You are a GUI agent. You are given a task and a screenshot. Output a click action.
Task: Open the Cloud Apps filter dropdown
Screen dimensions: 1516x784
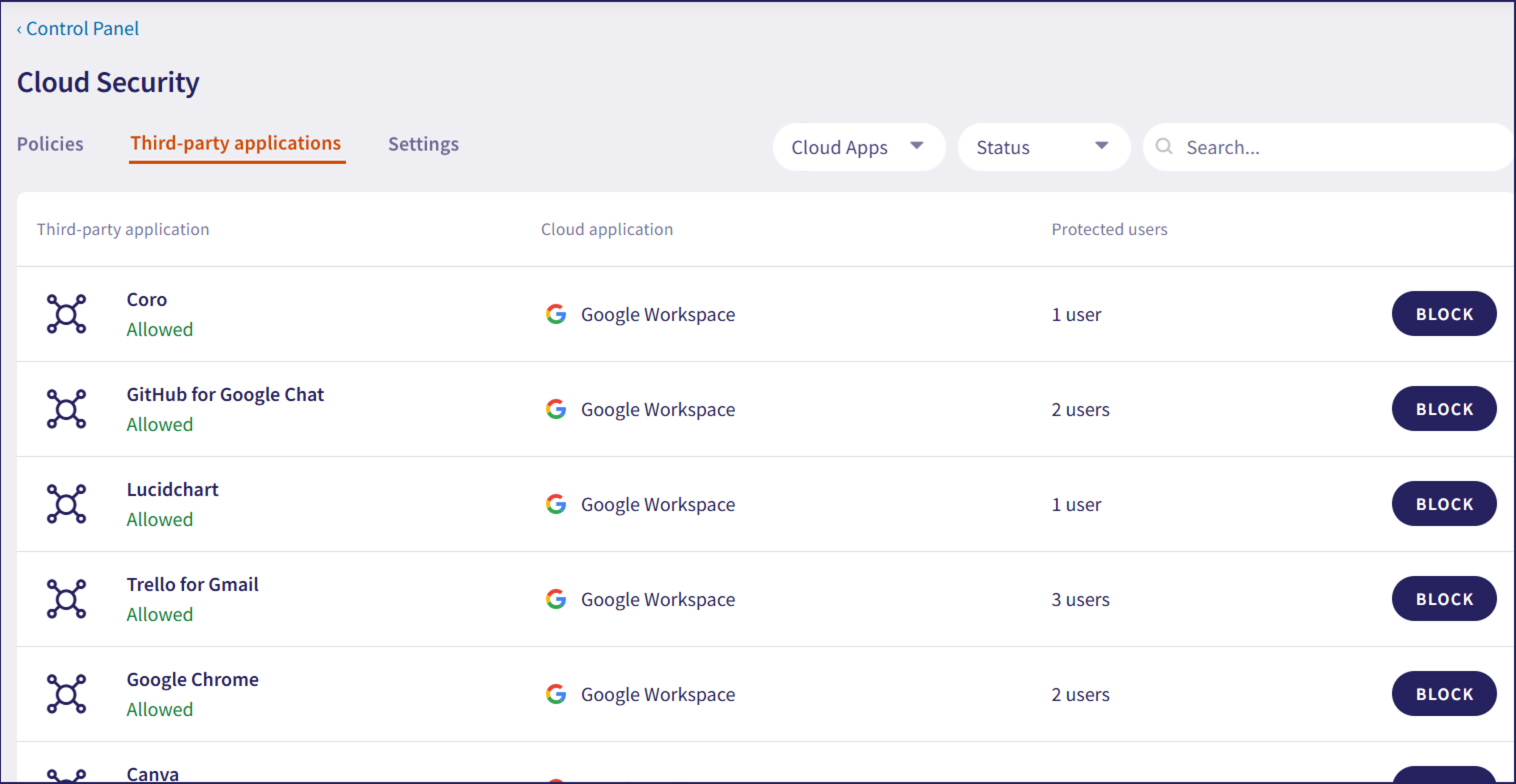858,147
